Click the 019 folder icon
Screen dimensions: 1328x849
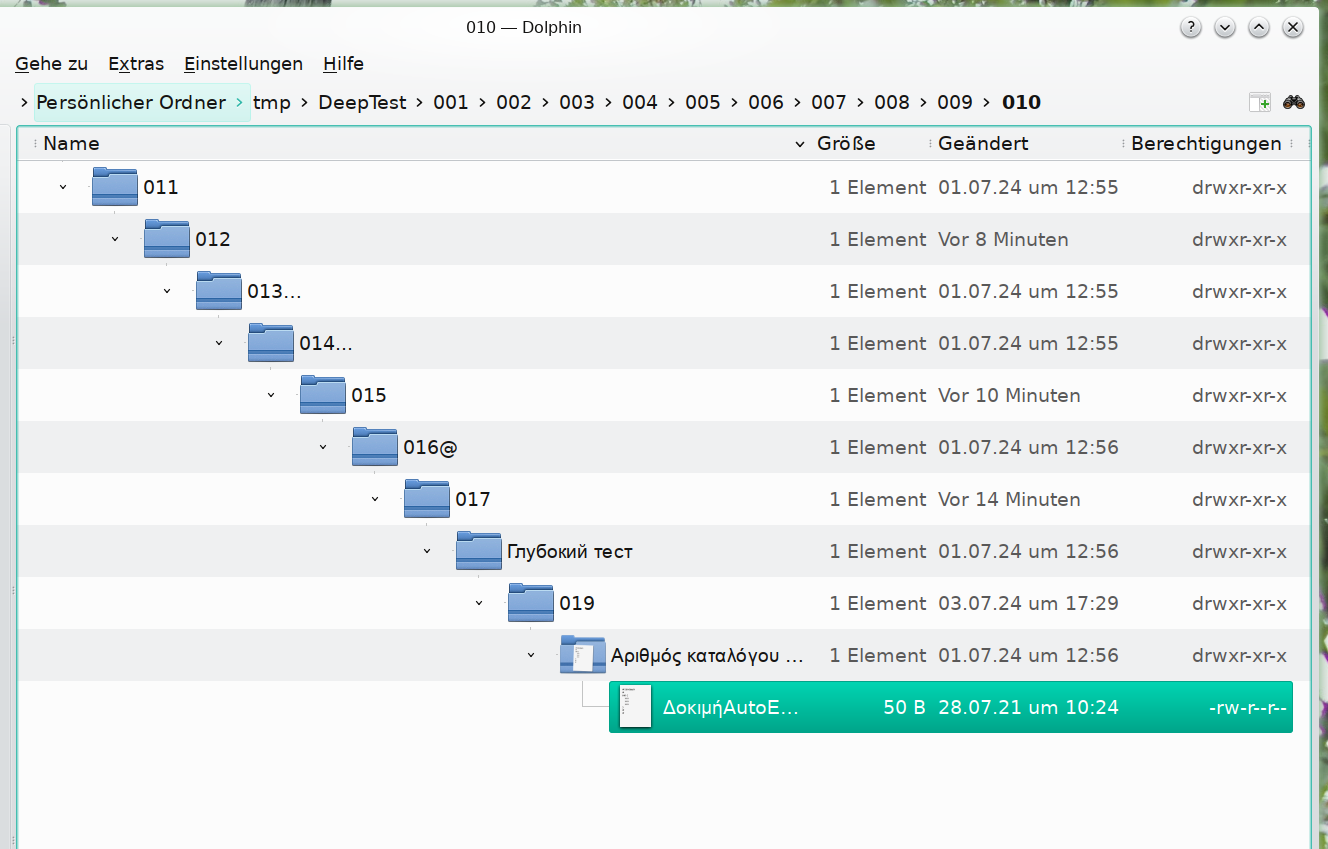tap(531, 603)
